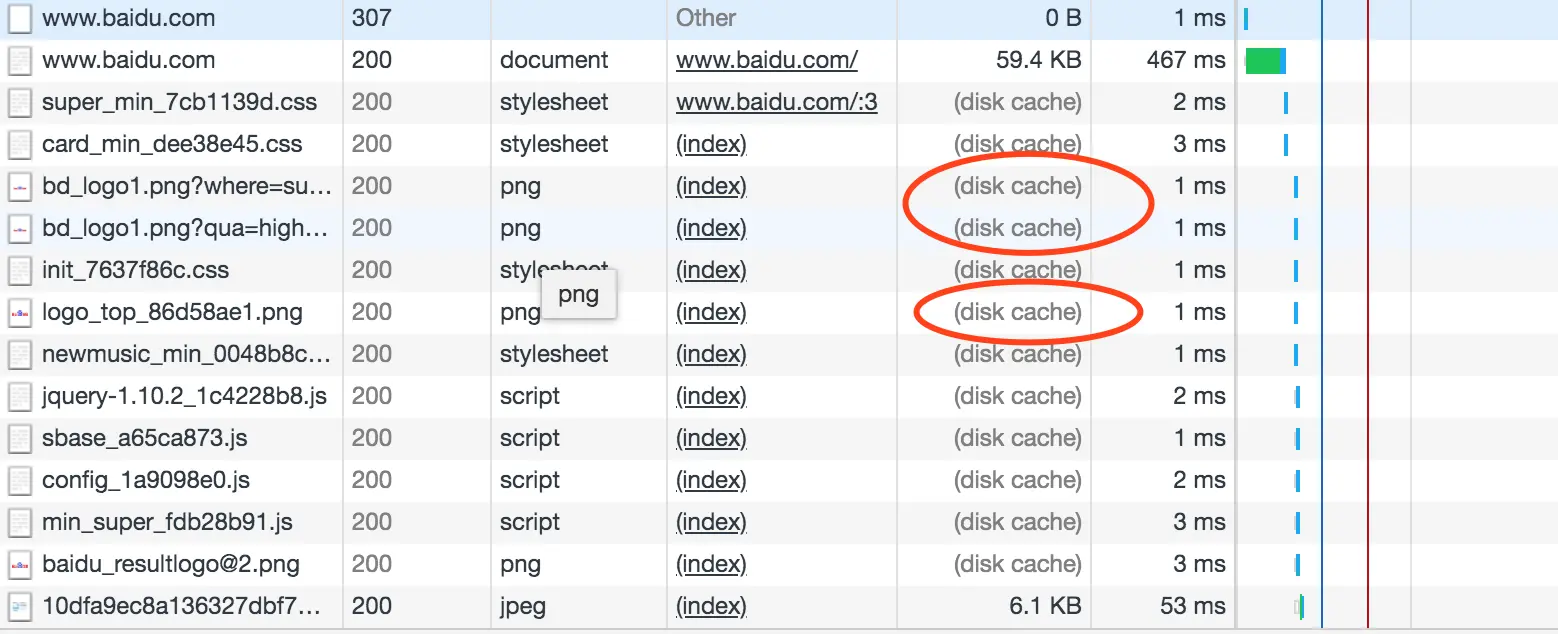Click the www.baidu.com 307 request file icon
This screenshot has height=634, width=1558.
(20, 18)
